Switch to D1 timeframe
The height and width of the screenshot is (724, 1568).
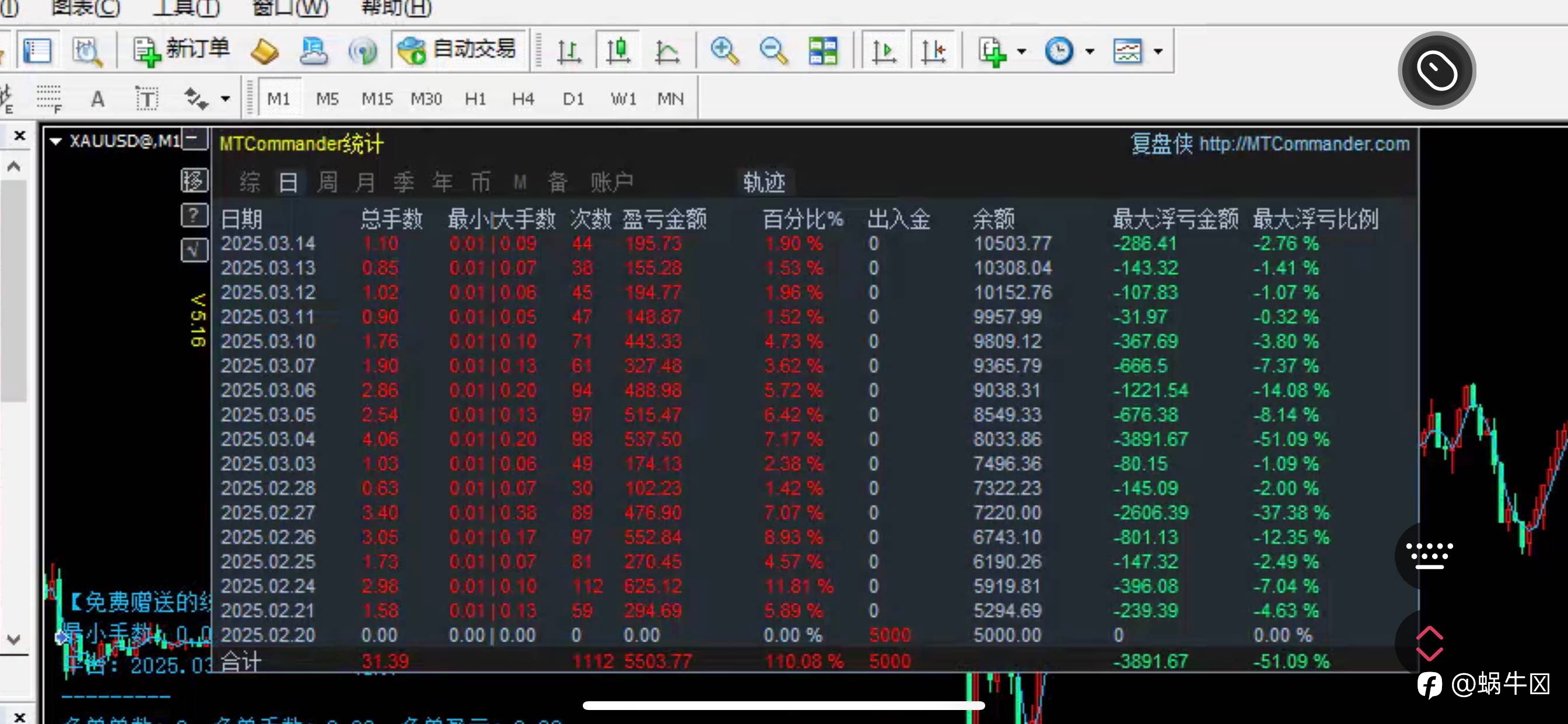(x=573, y=99)
